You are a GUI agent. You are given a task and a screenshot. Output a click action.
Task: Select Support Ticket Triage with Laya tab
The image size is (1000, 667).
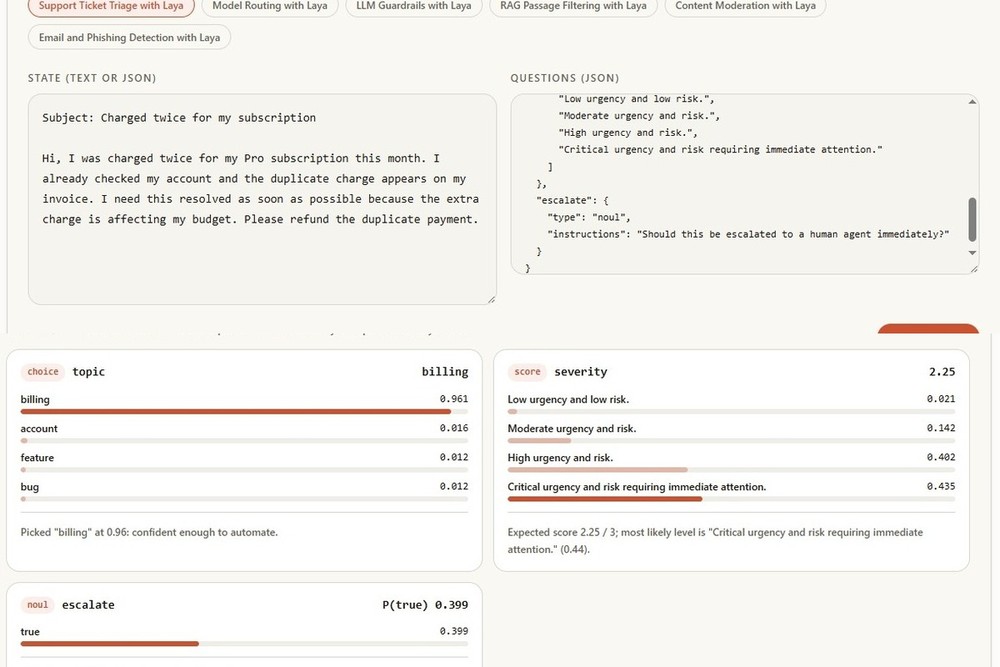tap(111, 6)
